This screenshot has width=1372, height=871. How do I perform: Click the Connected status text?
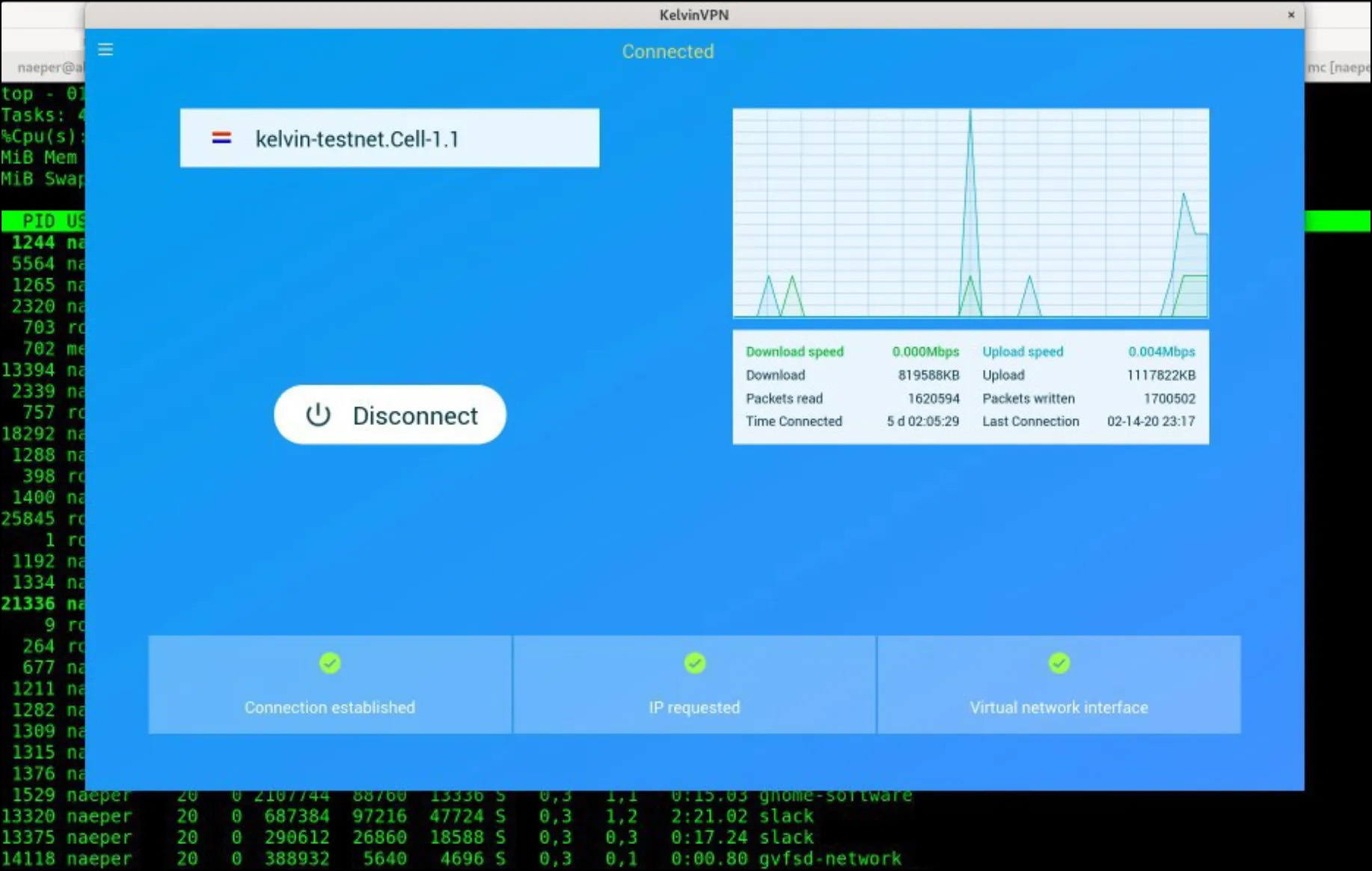pyautogui.click(x=668, y=52)
